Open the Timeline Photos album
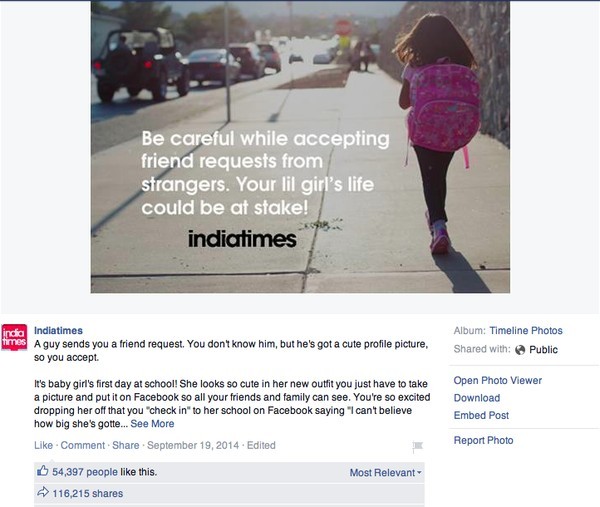The image size is (600, 507). (526, 331)
